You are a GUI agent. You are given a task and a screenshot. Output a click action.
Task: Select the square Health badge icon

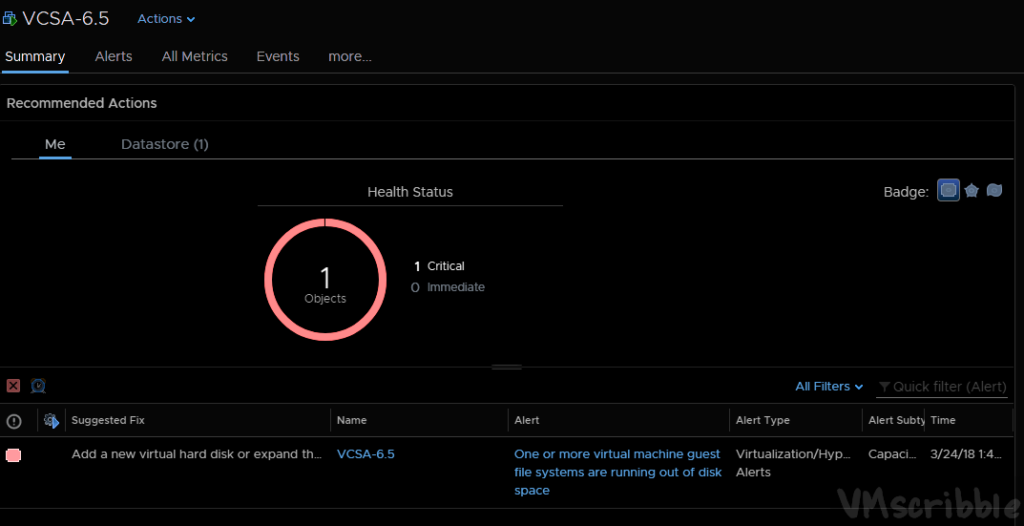click(948, 190)
